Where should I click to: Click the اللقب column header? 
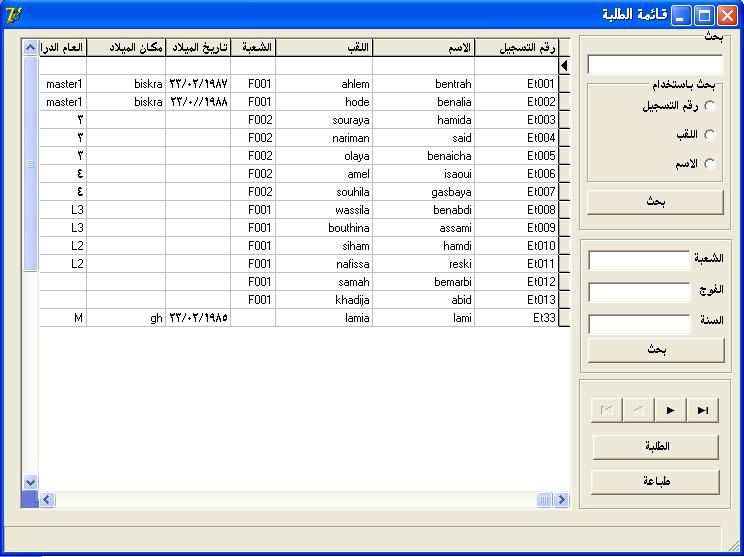point(324,47)
